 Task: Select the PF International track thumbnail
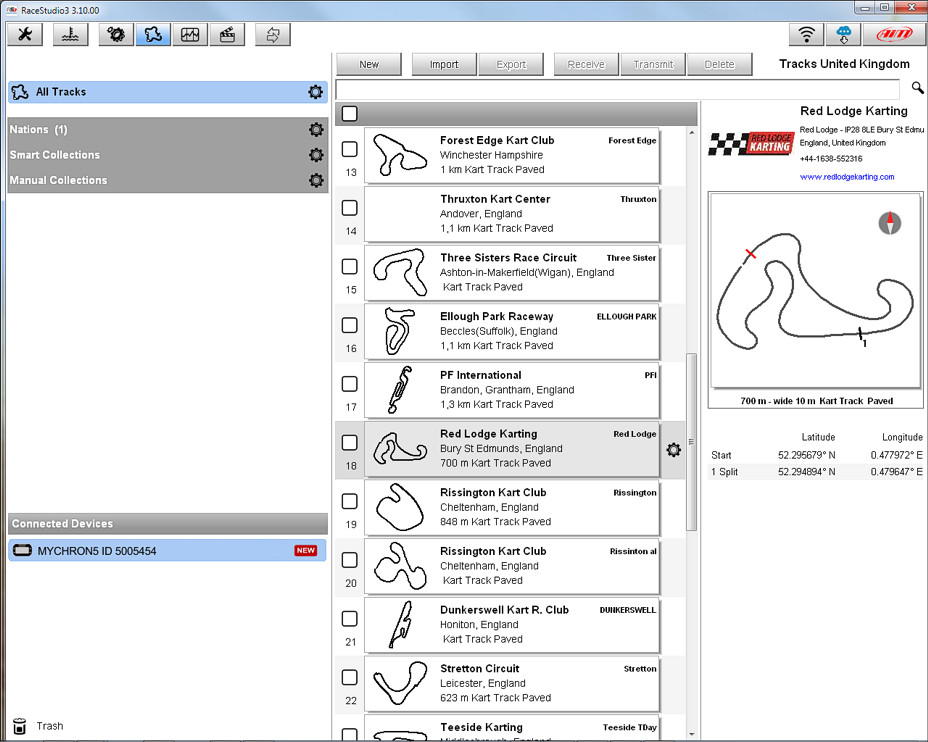(400, 390)
